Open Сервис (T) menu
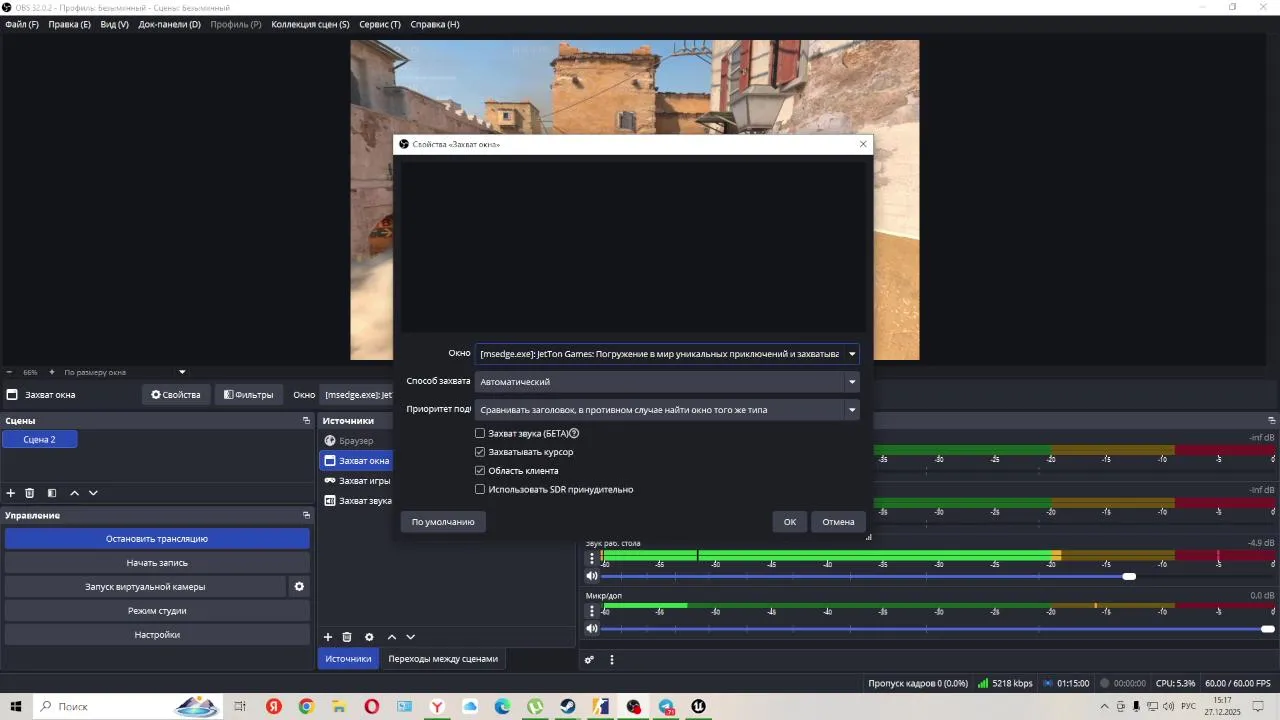The height and width of the screenshot is (720, 1280). (x=380, y=24)
